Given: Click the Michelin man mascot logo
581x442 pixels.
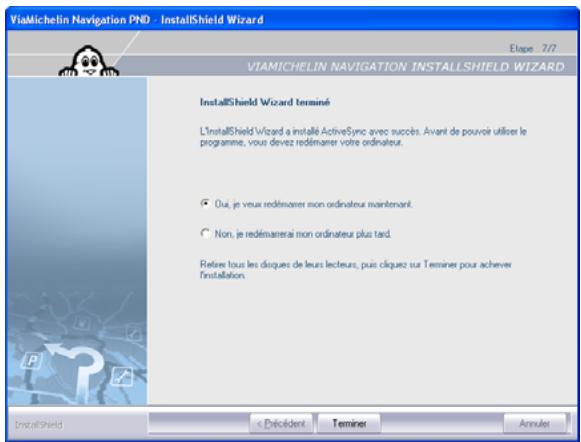Looking at the screenshot, I should [x=89, y=61].
